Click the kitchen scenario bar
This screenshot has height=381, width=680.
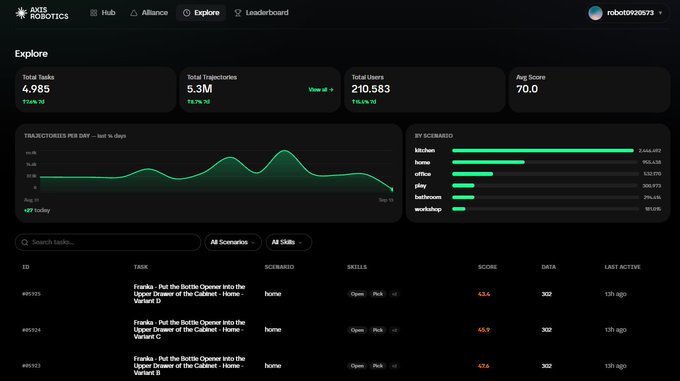click(x=543, y=150)
